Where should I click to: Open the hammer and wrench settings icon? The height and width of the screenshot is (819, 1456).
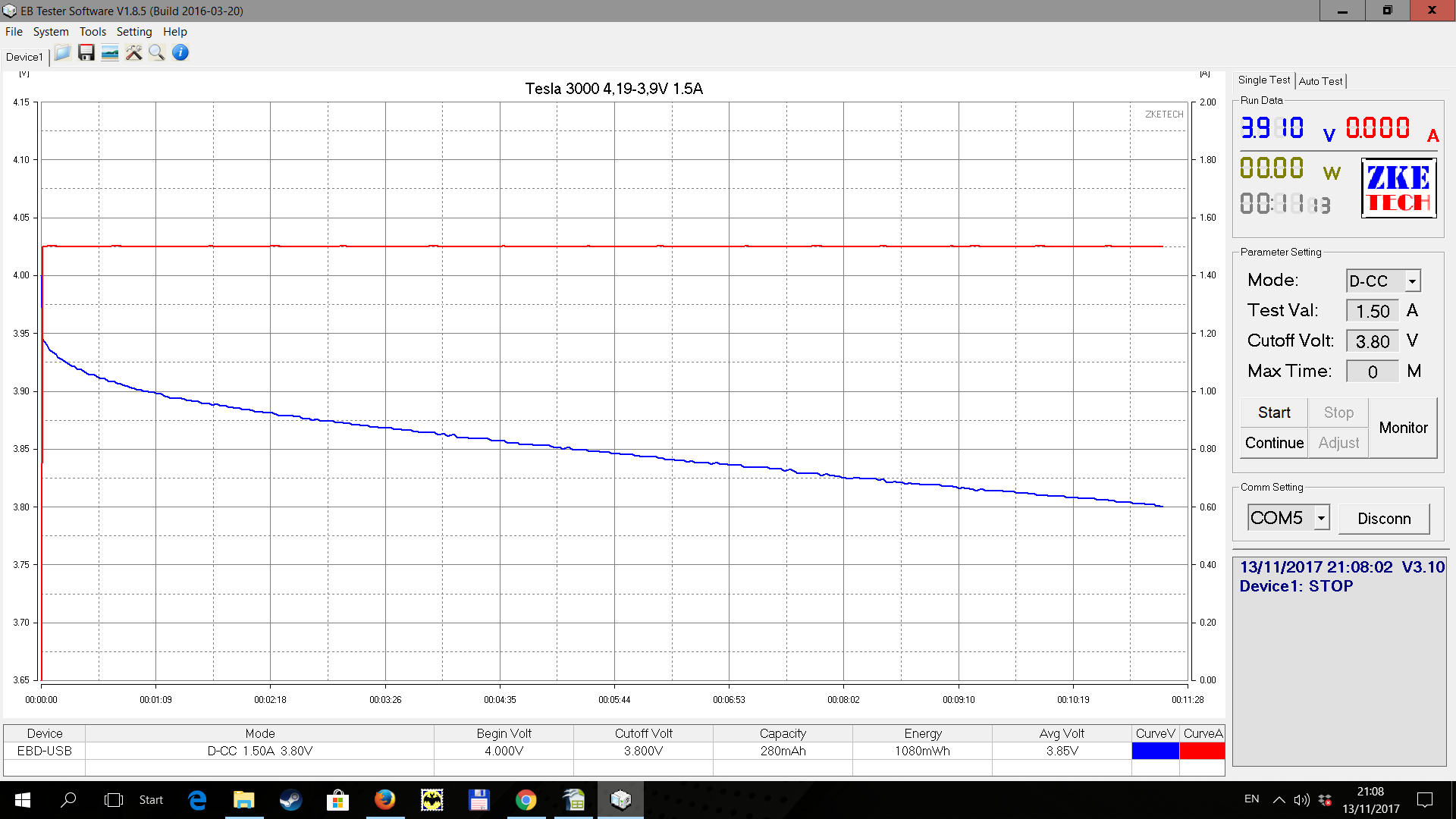pyautogui.click(x=133, y=53)
